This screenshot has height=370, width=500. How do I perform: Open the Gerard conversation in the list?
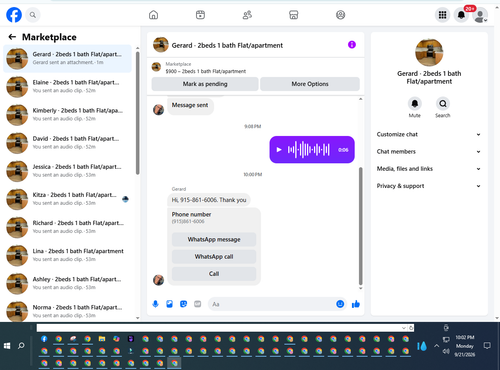[x=67, y=58]
